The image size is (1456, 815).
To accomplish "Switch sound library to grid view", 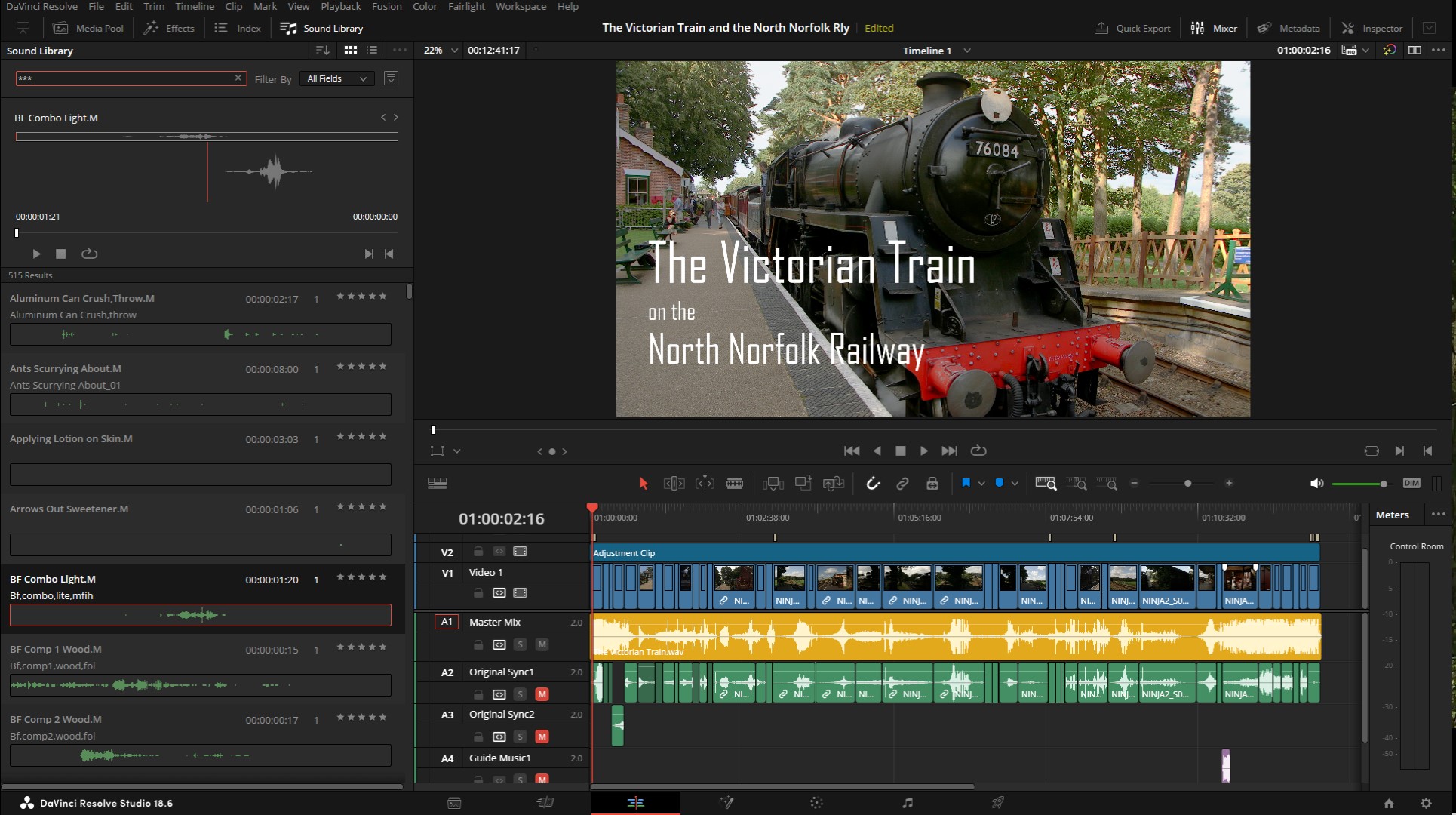I will (351, 50).
